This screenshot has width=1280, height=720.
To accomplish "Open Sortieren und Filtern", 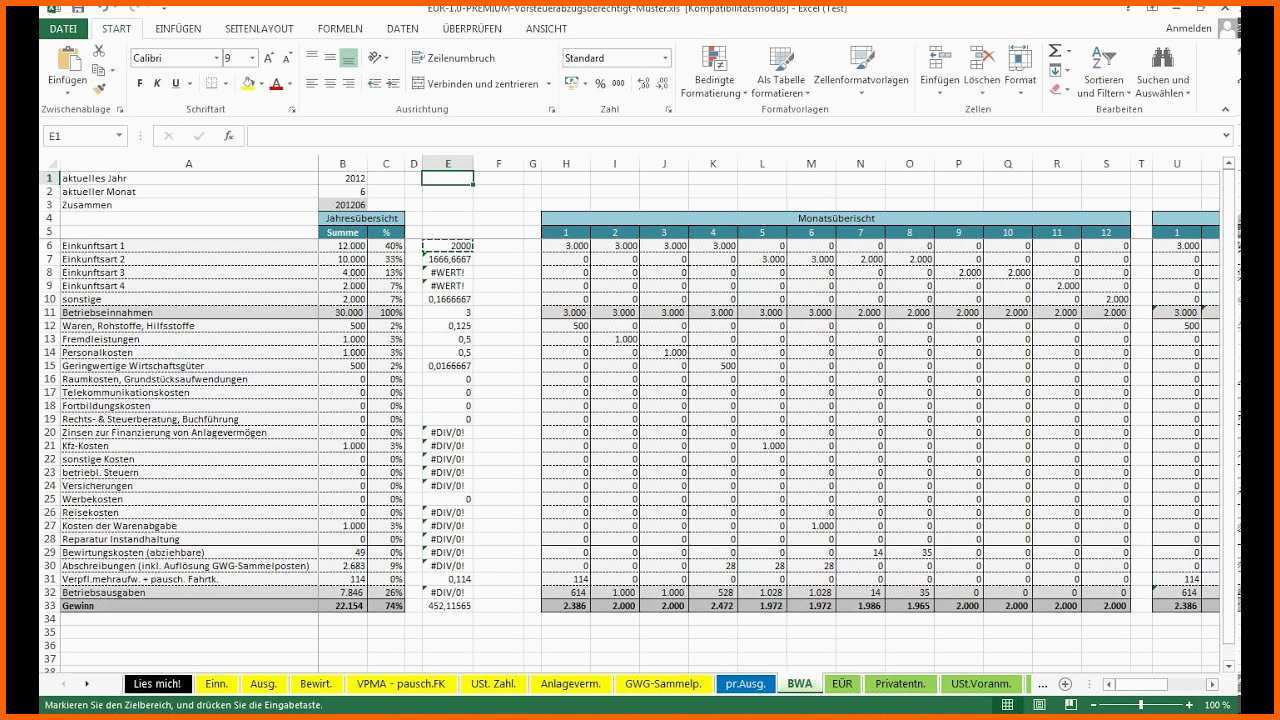I will pos(1101,74).
